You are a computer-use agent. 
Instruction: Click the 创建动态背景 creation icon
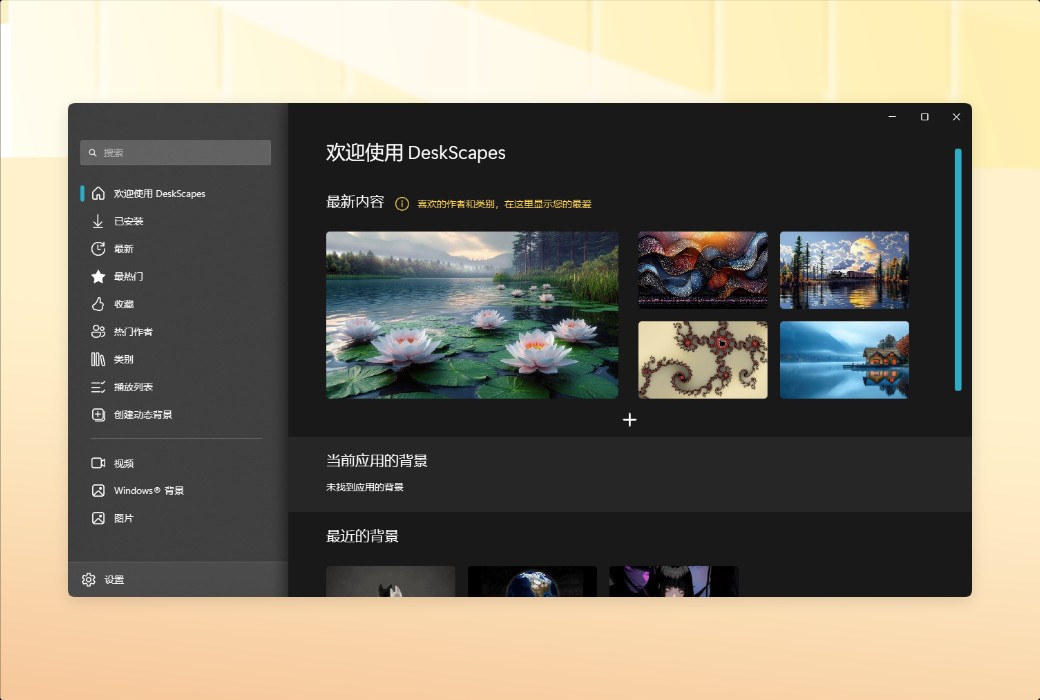[x=97, y=414]
